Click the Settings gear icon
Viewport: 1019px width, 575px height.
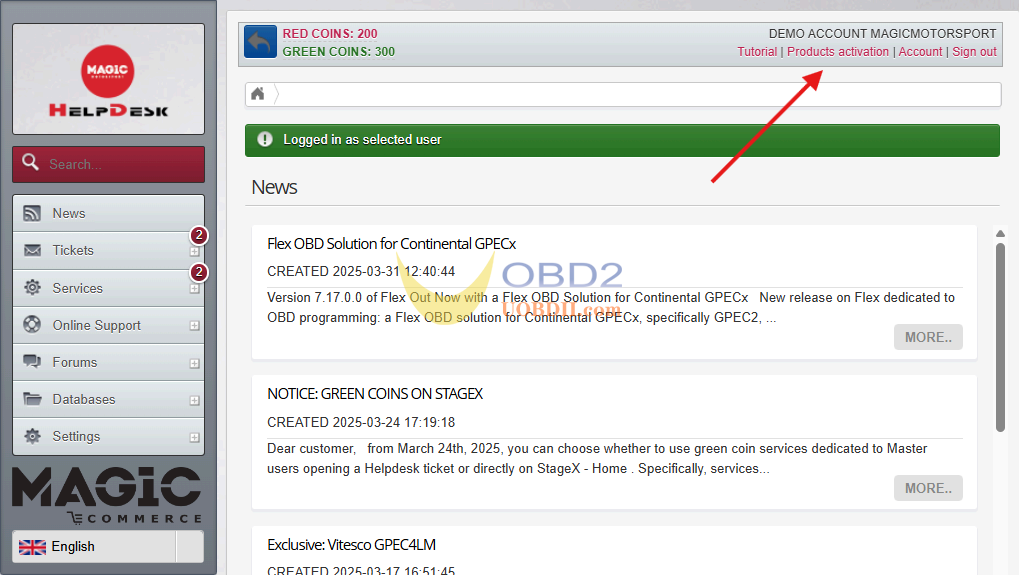point(32,436)
